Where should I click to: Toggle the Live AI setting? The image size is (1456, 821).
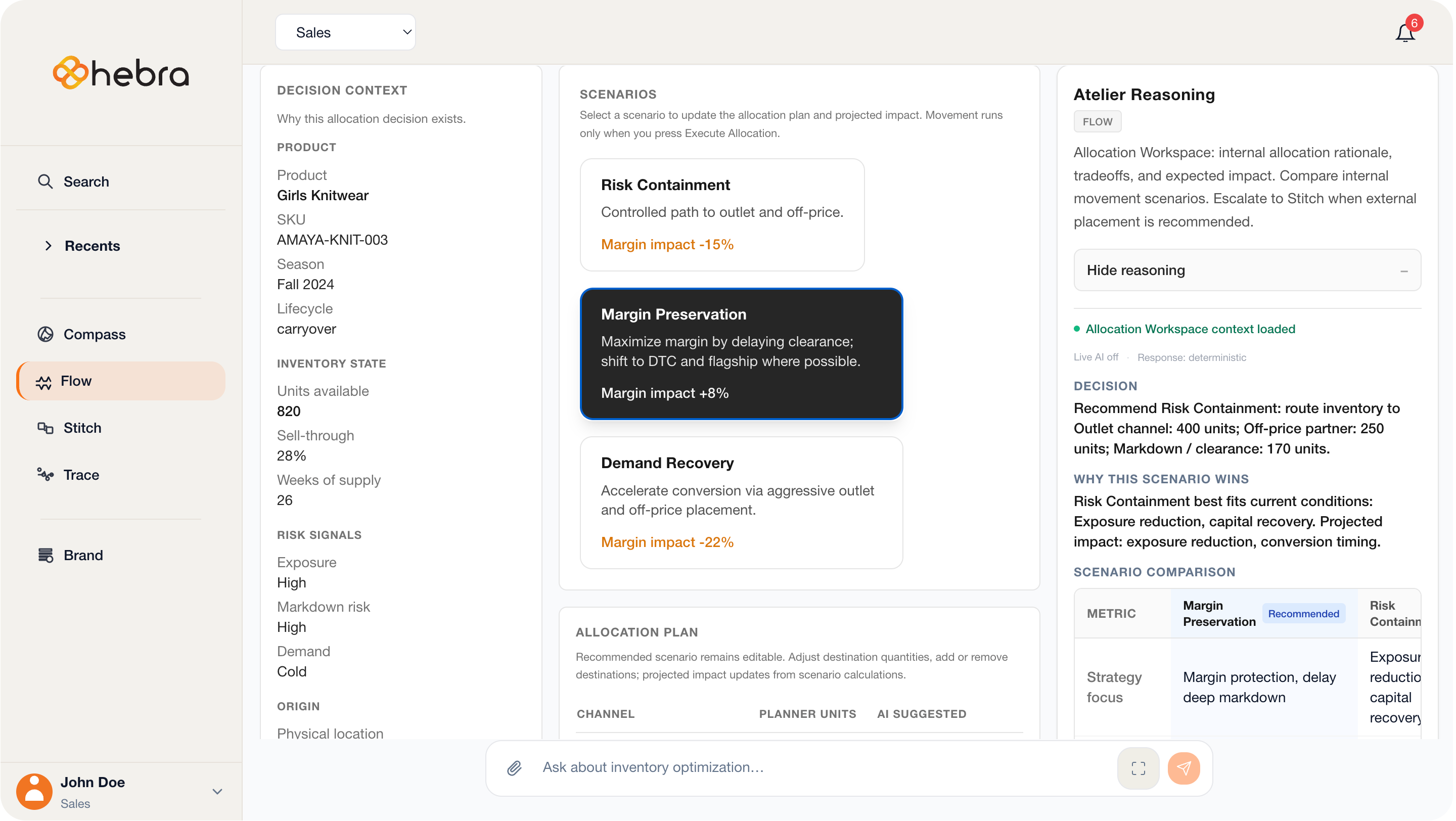pyautogui.click(x=1096, y=357)
